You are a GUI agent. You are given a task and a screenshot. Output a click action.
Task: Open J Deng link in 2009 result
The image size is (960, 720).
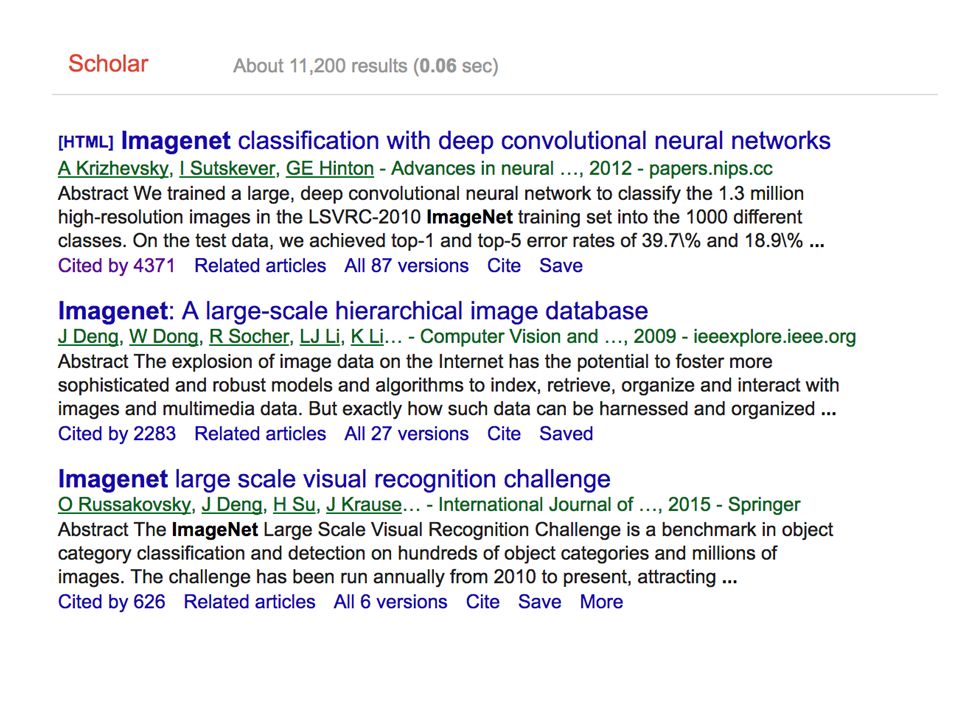88,337
